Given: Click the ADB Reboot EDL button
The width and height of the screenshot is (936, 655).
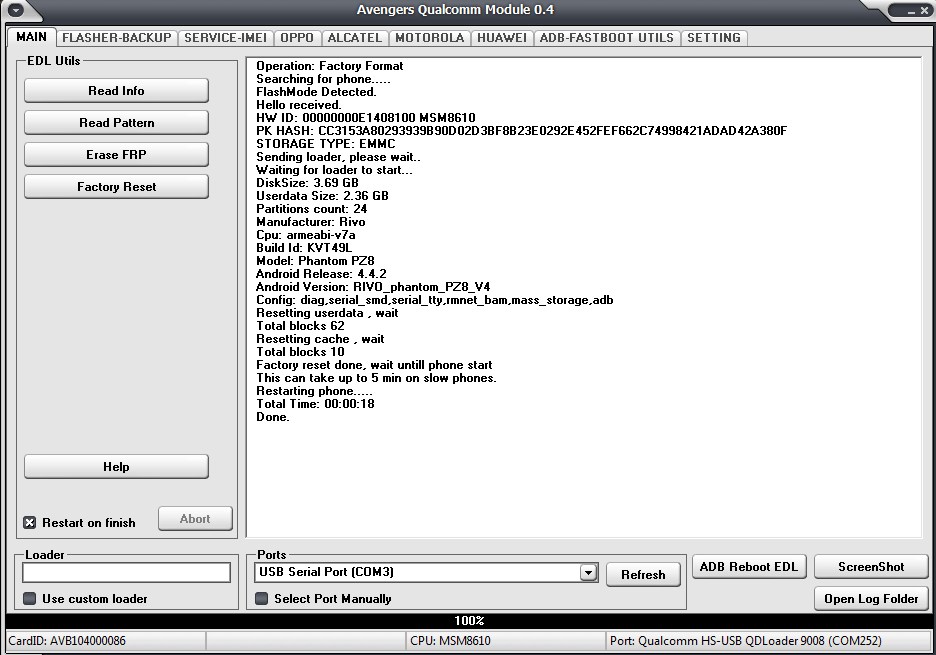Looking at the screenshot, I should [x=749, y=567].
